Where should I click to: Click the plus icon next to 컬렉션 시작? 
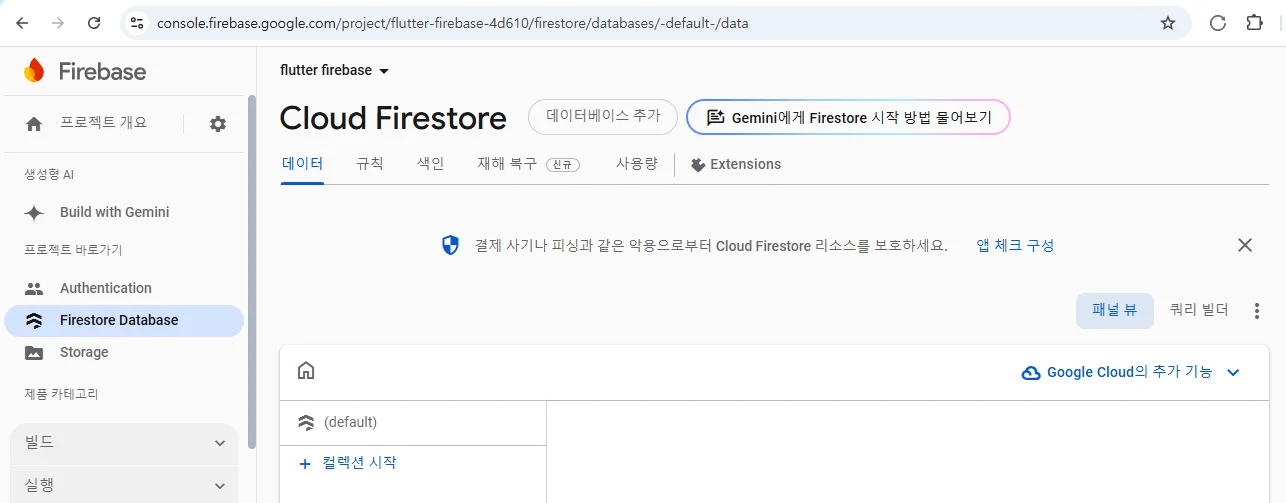click(306, 463)
